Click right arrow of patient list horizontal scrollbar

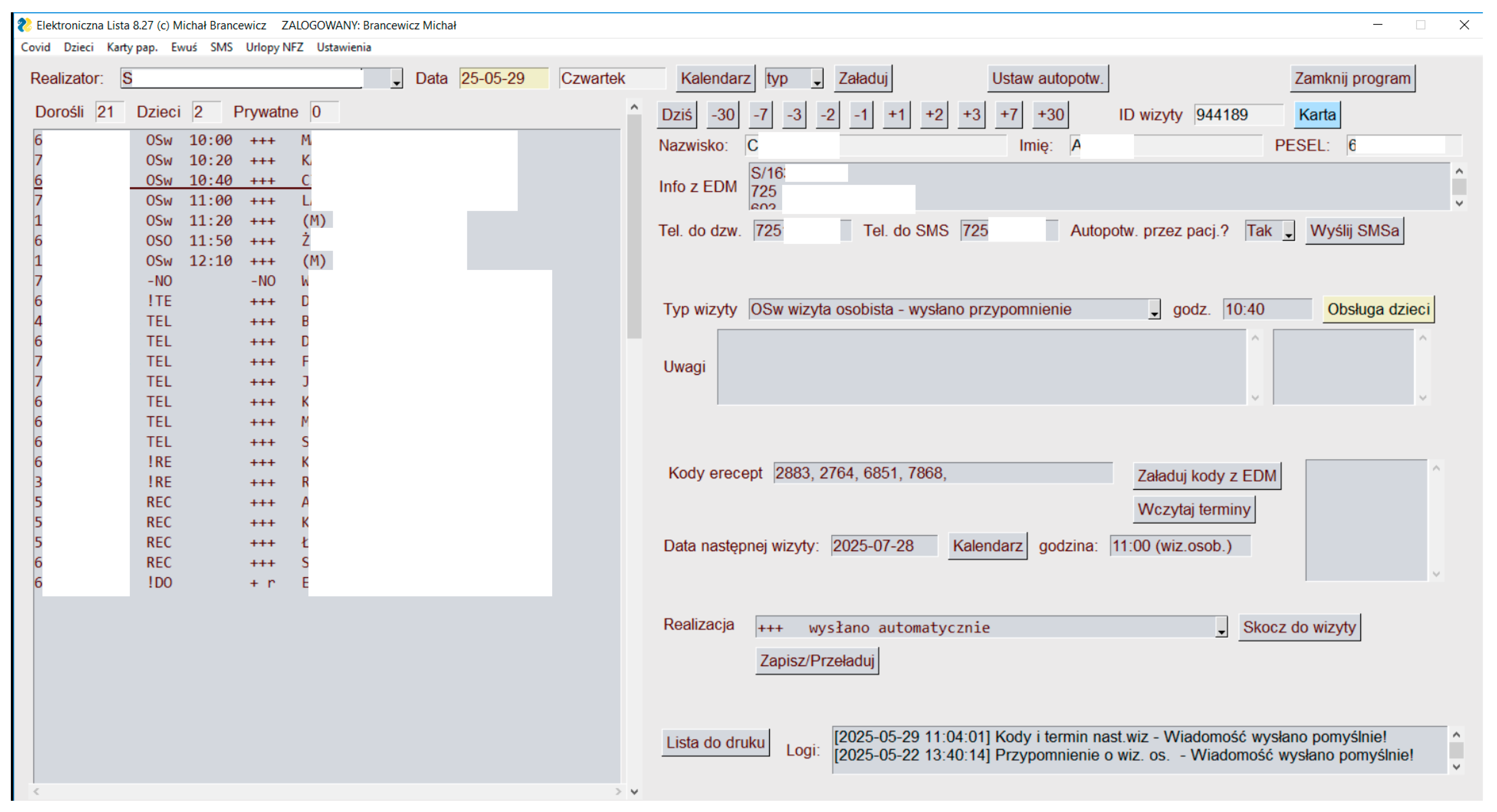click(x=618, y=791)
